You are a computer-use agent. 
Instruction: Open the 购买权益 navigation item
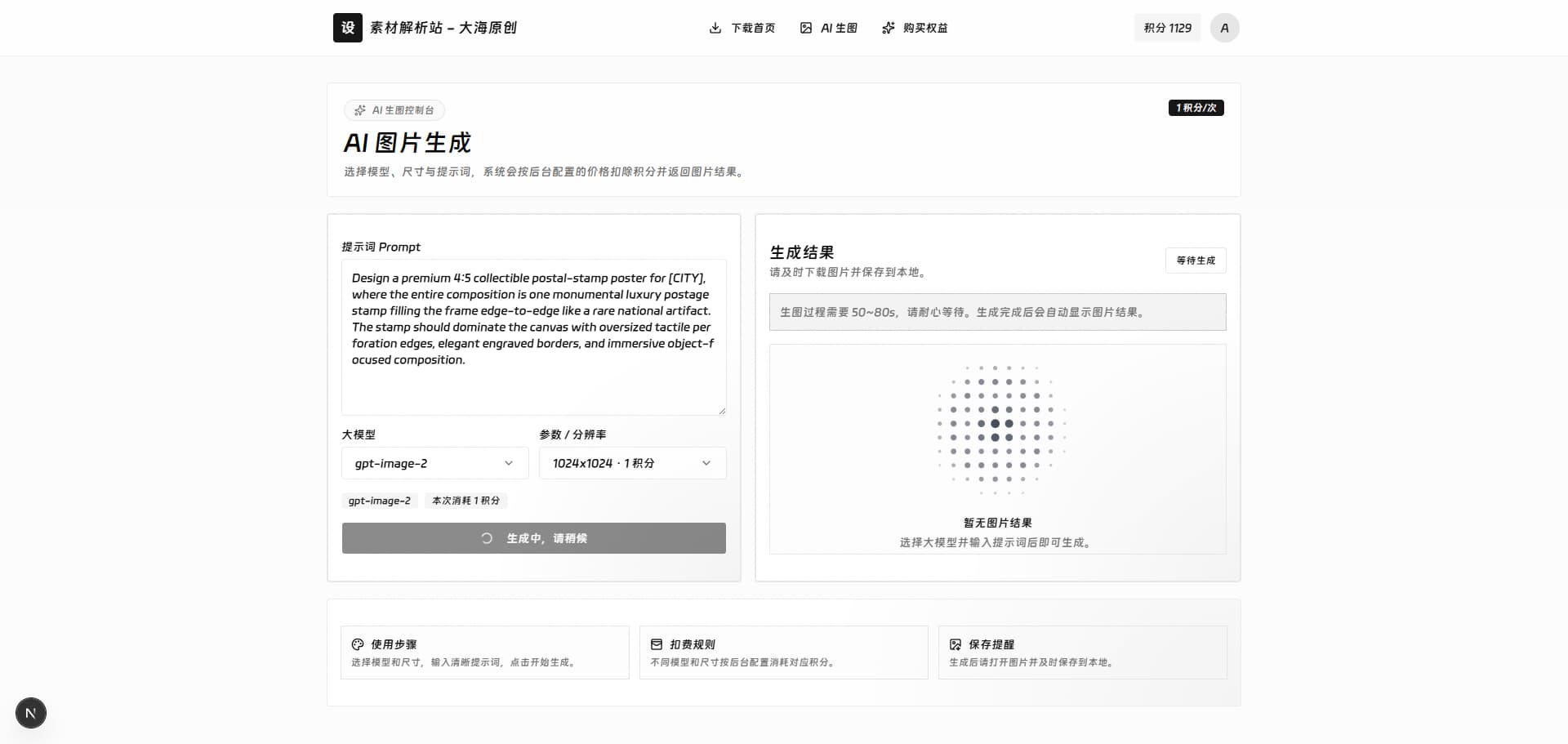click(x=915, y=28)
